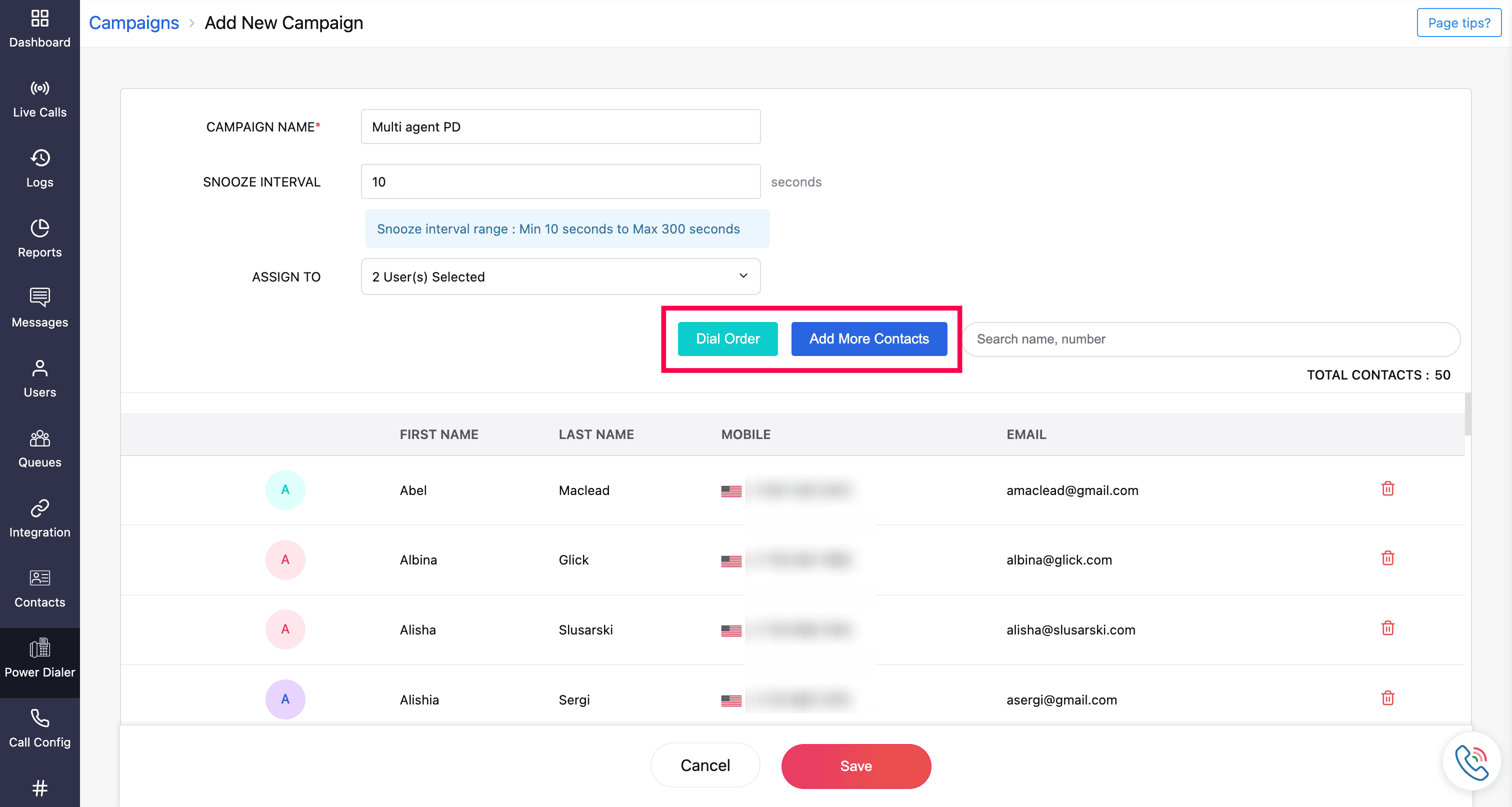This screenshot has height=807, width=1512.
Task: Open the Messages menu item
Action: click(x=40, y=308)
